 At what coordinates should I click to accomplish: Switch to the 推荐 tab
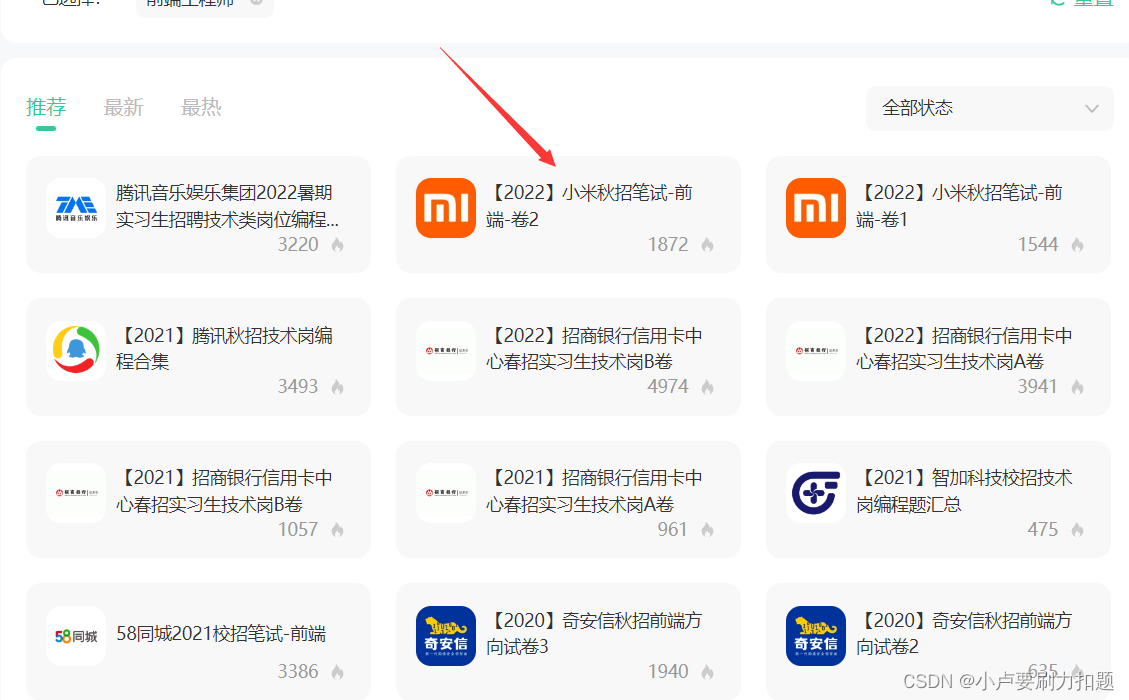coord(46,107)
